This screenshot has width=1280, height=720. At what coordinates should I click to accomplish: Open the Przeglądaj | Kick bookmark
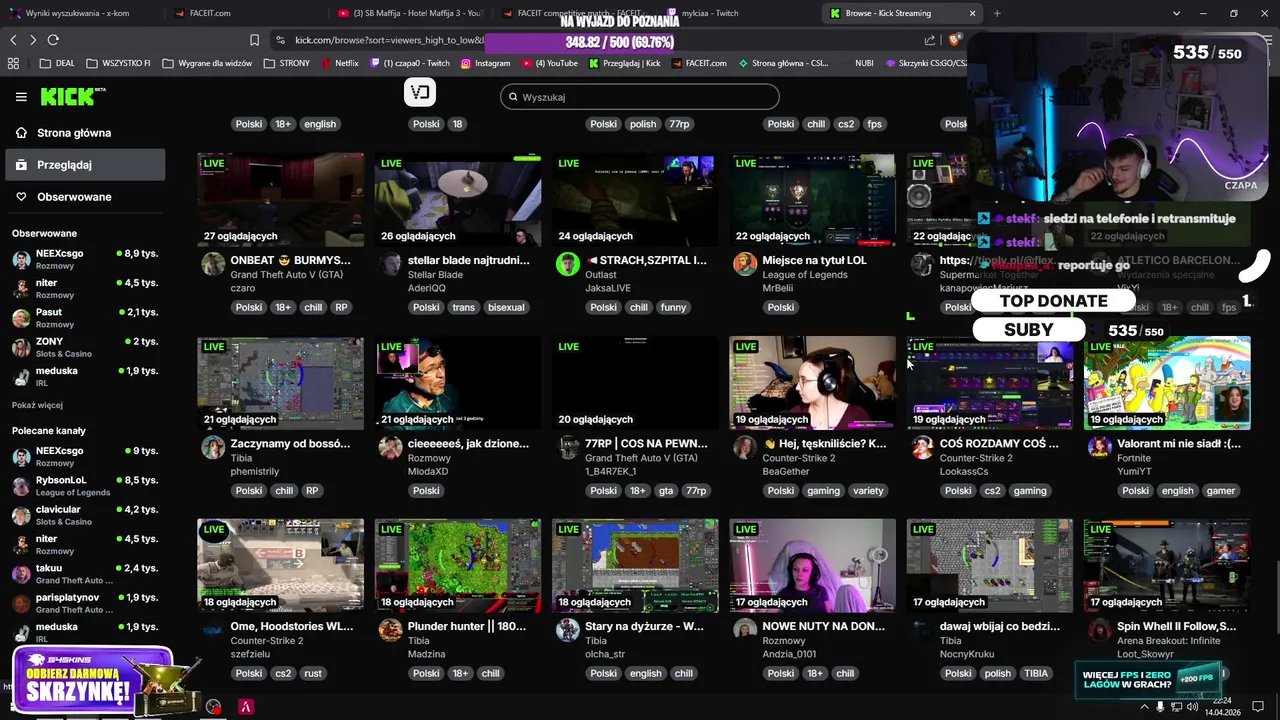[625, 63]
